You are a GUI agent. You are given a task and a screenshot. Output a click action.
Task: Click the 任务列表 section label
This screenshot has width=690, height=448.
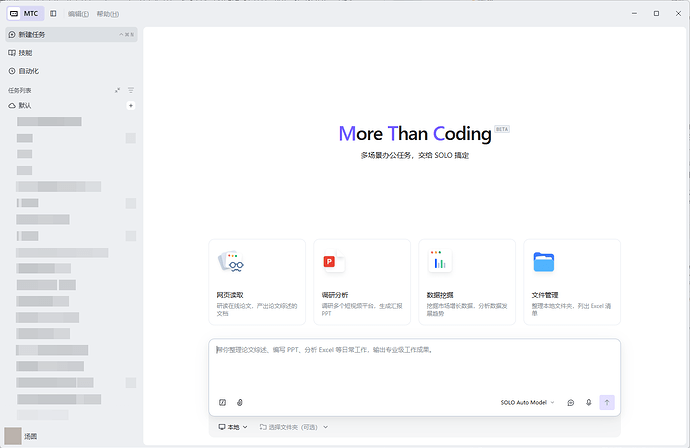tap(20, 90)
